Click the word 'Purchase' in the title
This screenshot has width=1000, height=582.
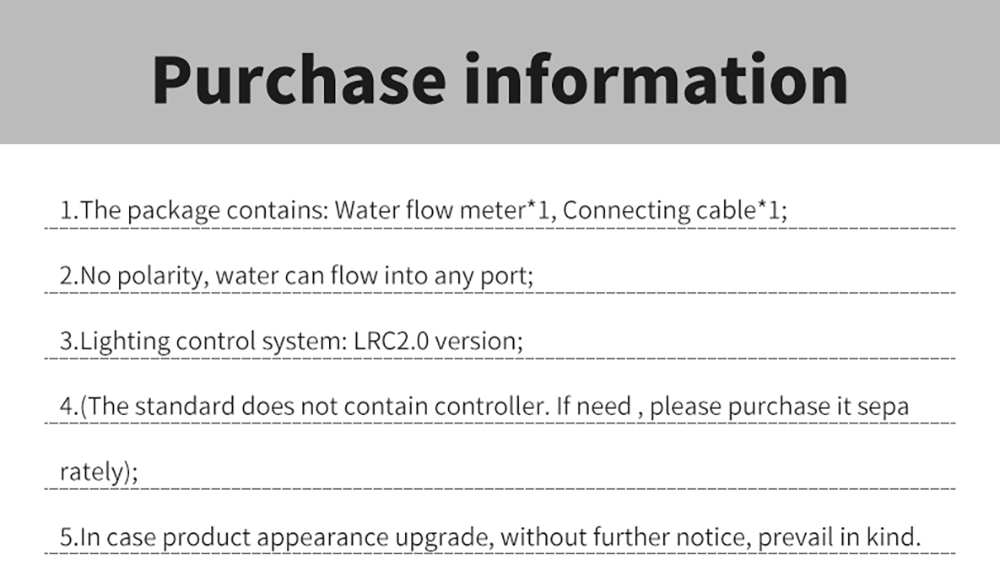[x=298, y=80]
